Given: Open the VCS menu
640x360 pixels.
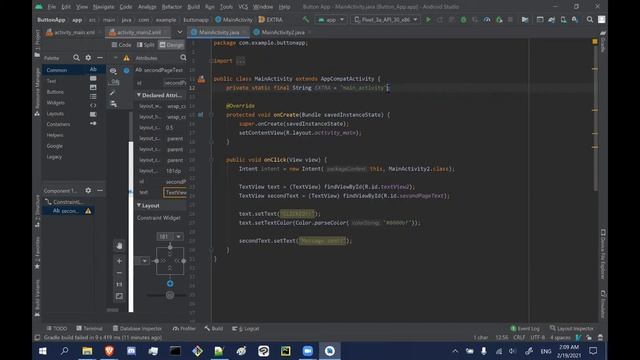Looking at the screenshot, I should 243,7.
